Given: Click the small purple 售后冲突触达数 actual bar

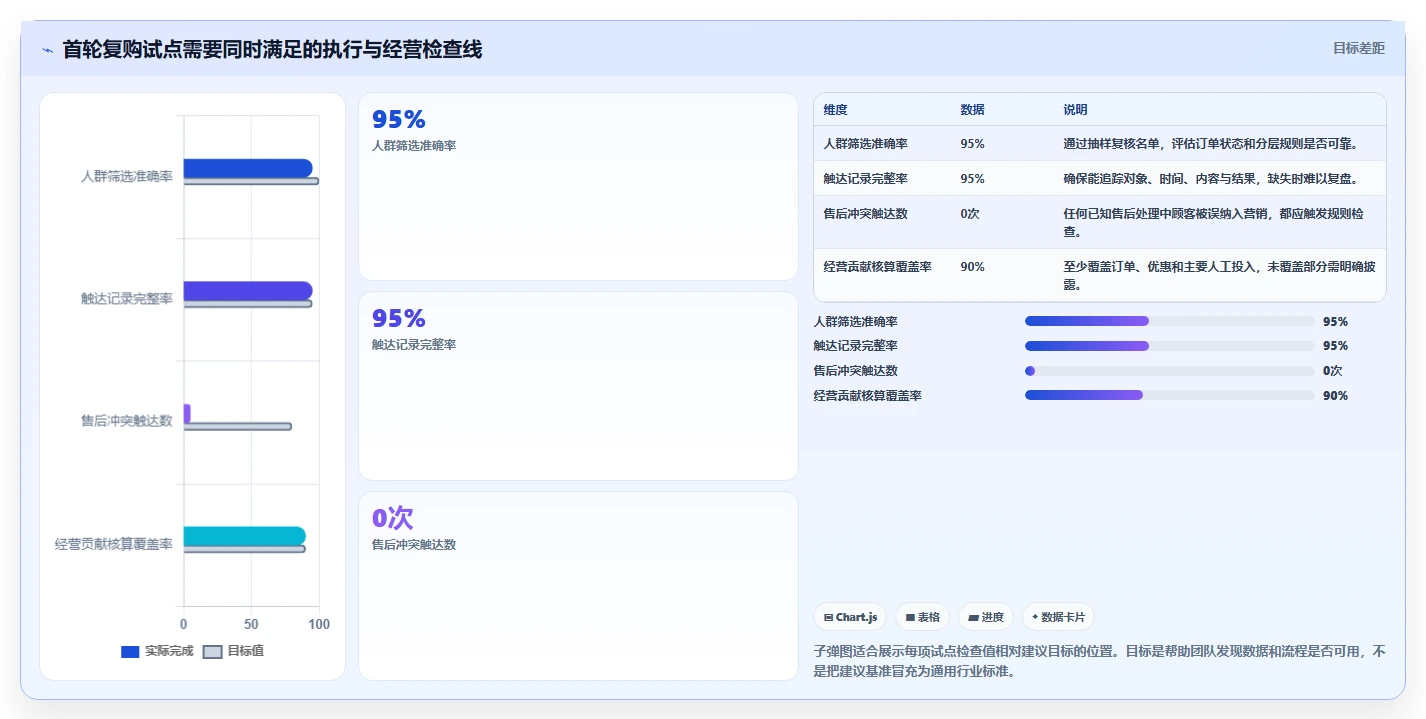Looking at the screenshot, I should (187, 413).
